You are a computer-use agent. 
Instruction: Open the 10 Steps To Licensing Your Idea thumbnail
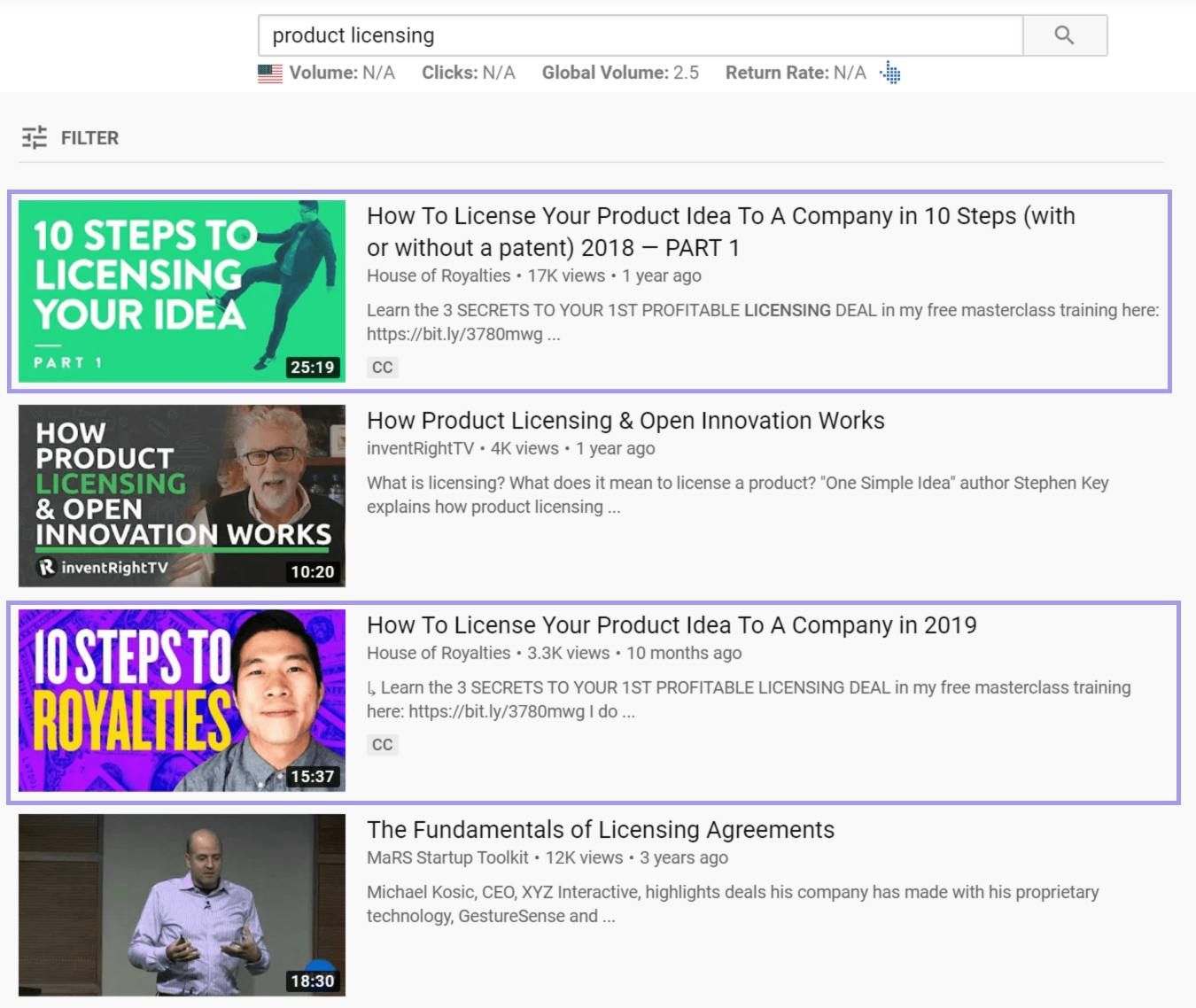(x=182, y=291)
